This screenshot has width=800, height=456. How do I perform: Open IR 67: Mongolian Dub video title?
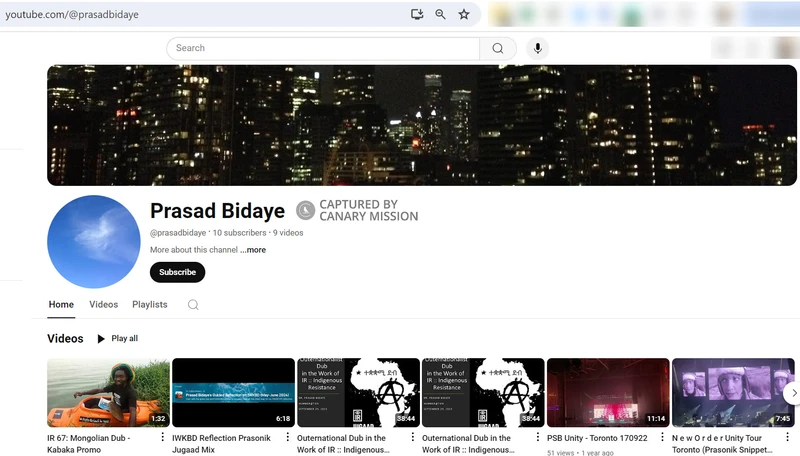[x=89, y=444]
